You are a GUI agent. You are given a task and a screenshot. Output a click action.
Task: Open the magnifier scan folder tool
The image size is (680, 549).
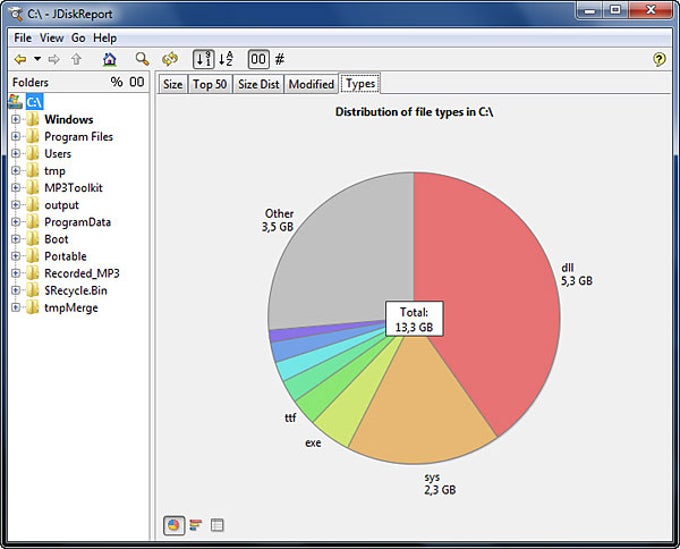[x=142, y=59]
